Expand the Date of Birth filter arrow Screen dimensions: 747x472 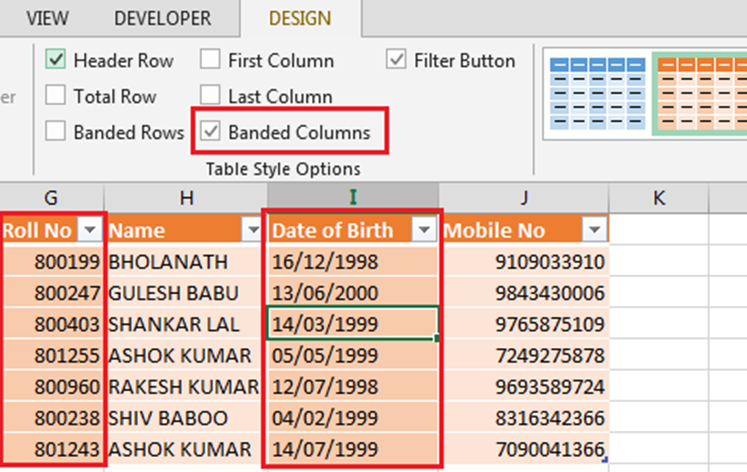coord(425,231)
